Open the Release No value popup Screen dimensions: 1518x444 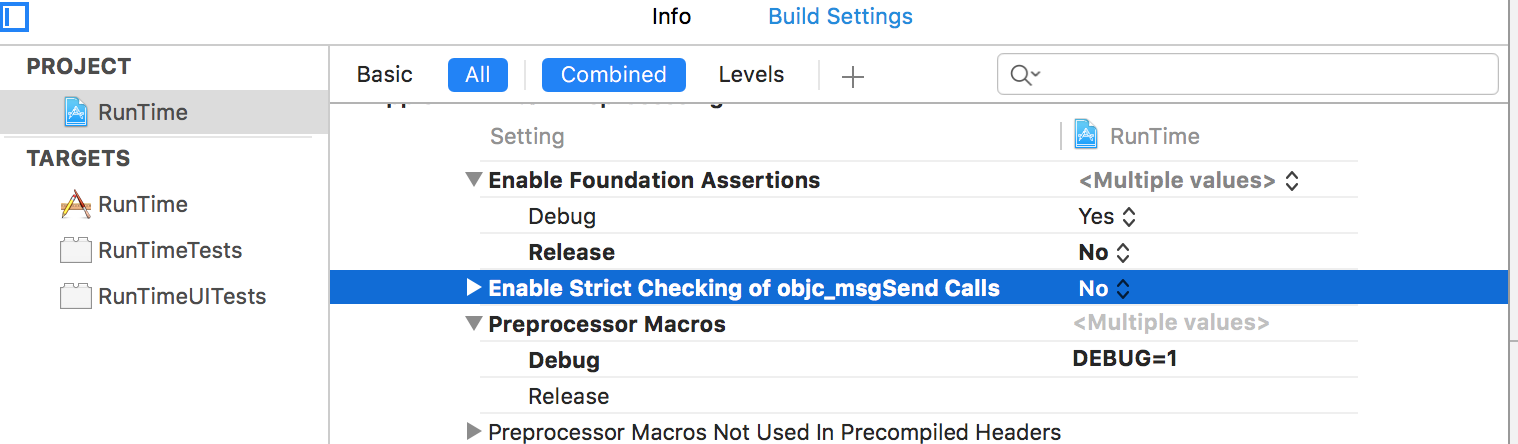click(x=1105, y=253)
